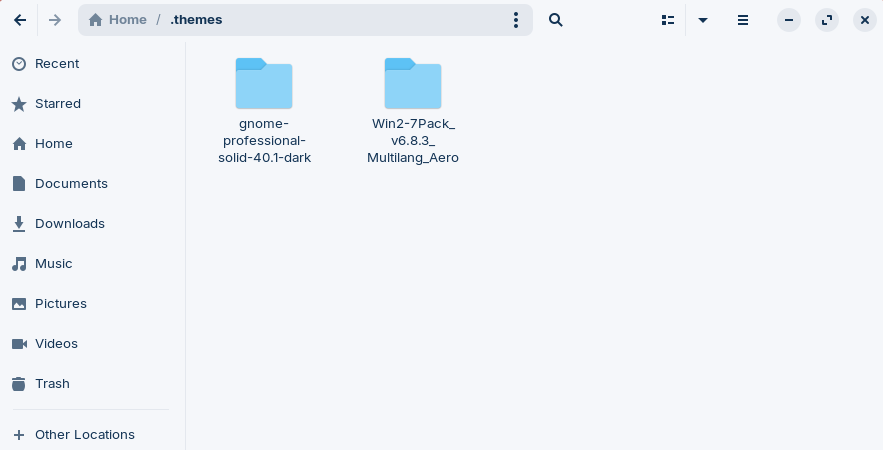Open the Starred label in the sidebar
Viewport: 883px width, 450px height.
[x=58, y=104]
